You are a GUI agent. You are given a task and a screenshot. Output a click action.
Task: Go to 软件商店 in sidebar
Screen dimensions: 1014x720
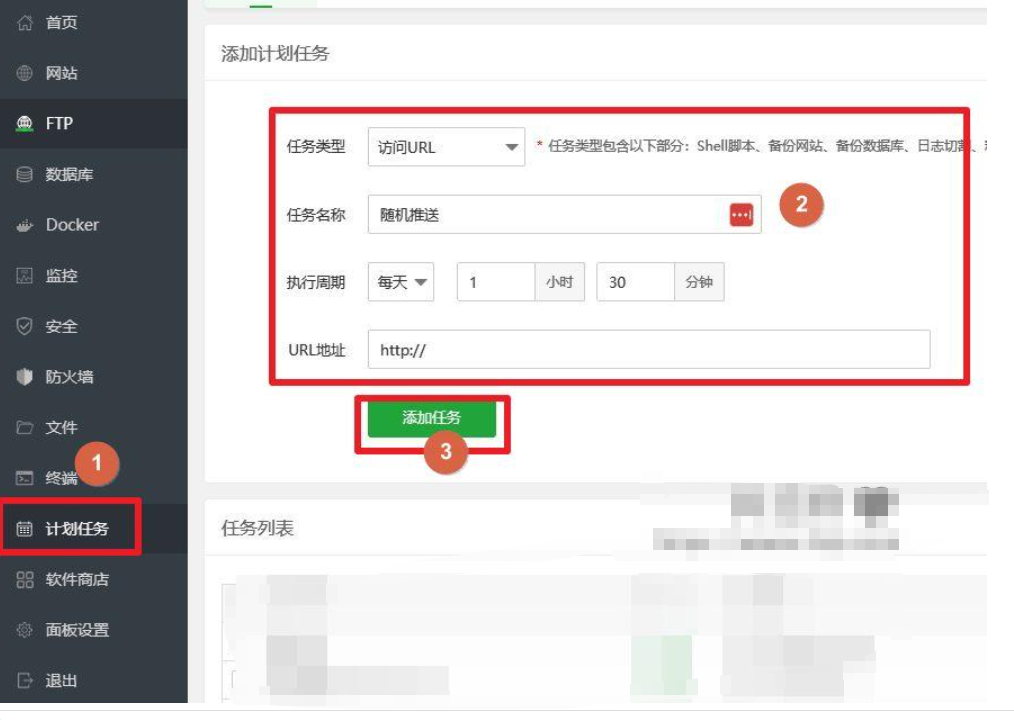[x=76, y=580]
